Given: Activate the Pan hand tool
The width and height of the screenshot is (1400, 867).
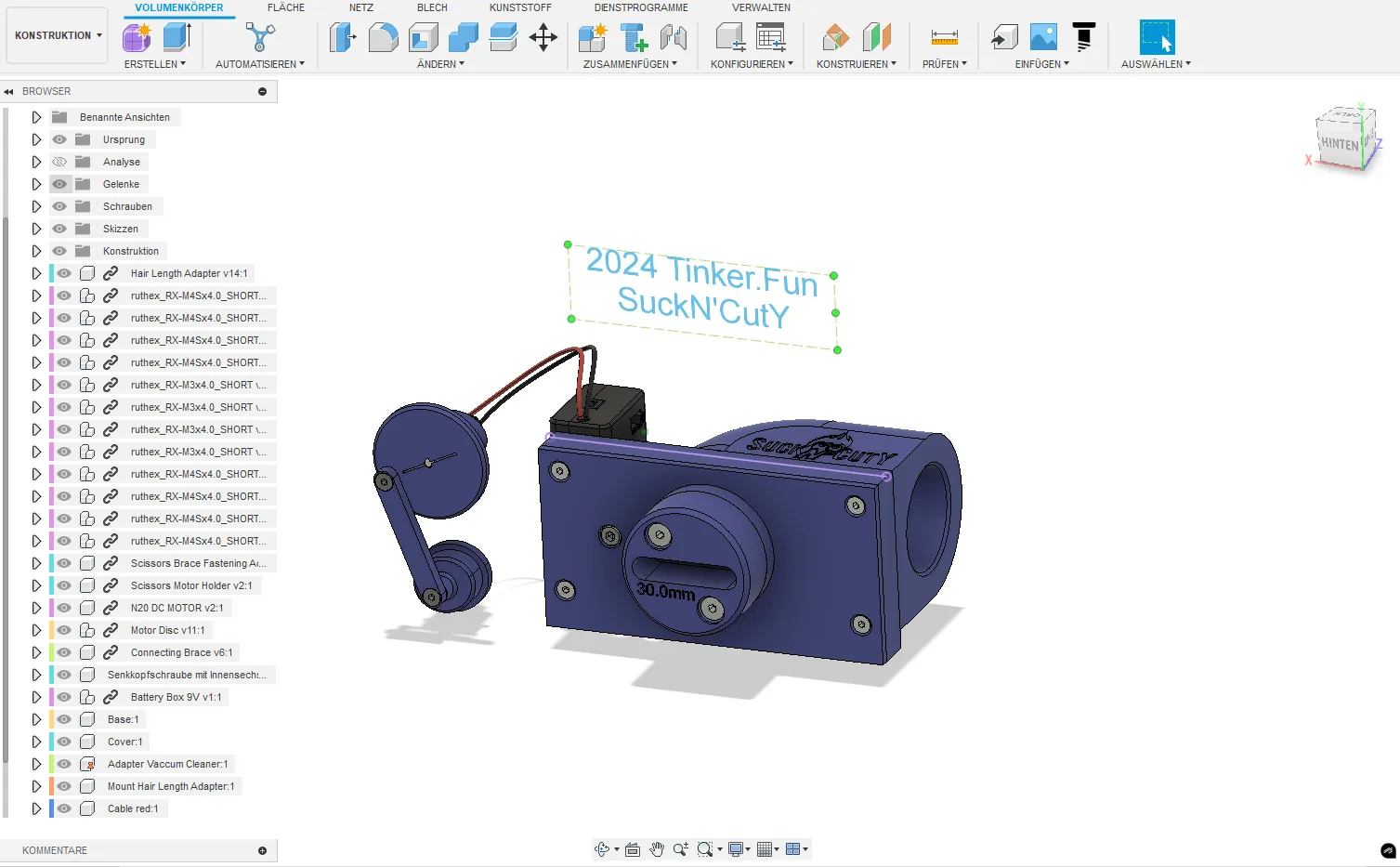Looking at the screenshot, I should point(657,849).
